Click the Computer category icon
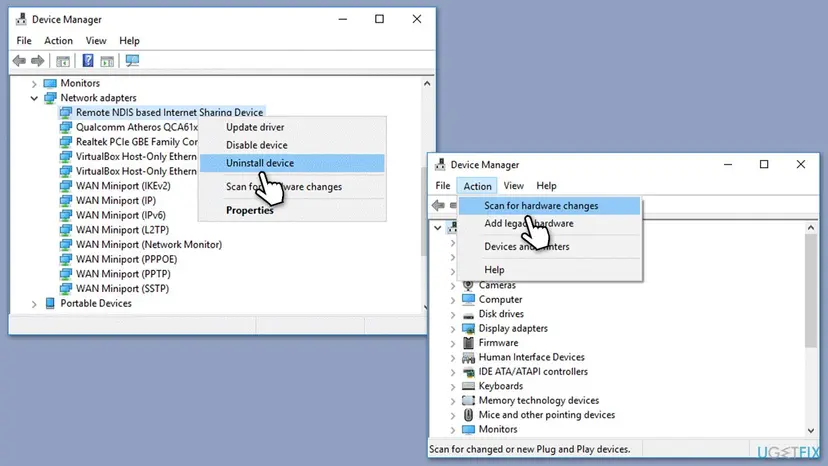This screenshot has width=828, height=466. click(x=468, y=300)
